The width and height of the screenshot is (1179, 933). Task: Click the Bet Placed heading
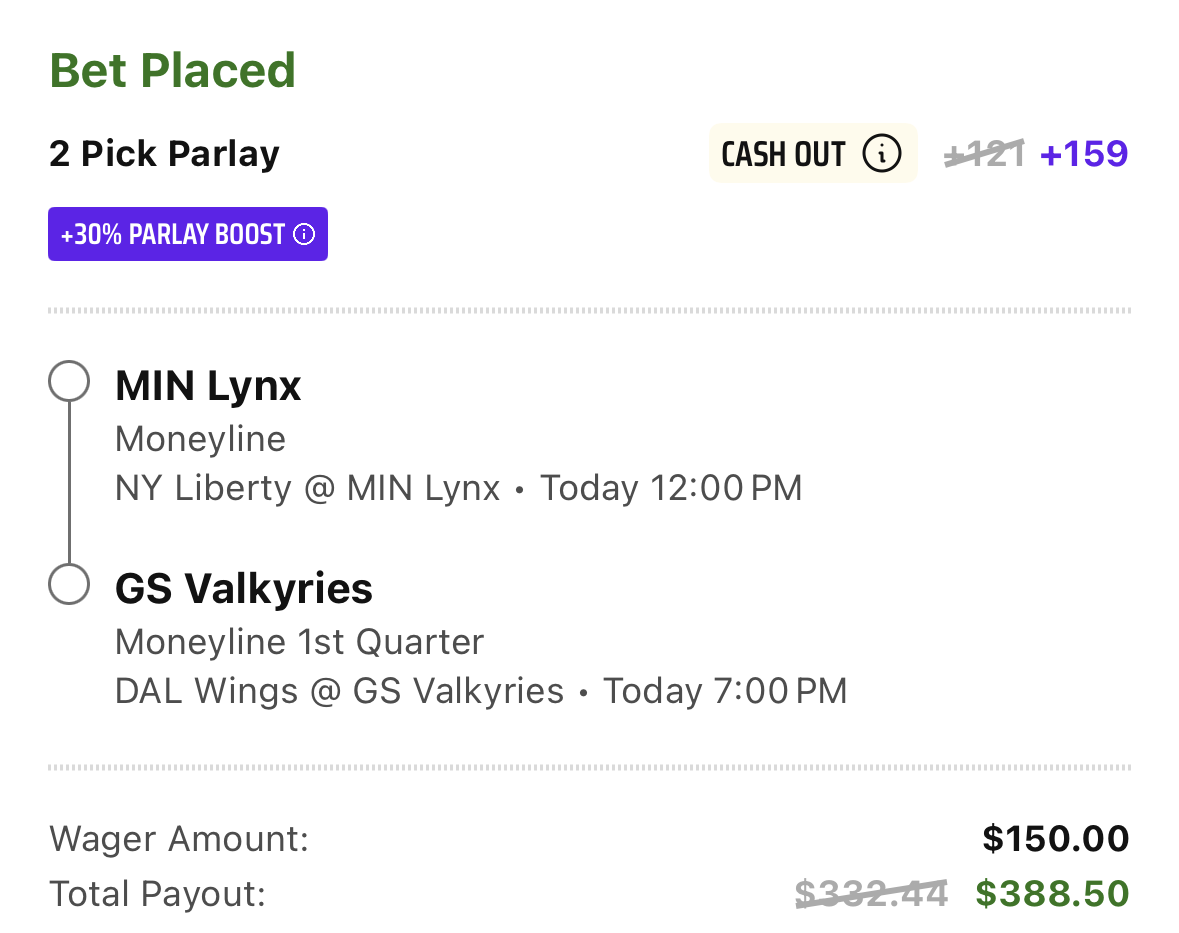point(172,71)
